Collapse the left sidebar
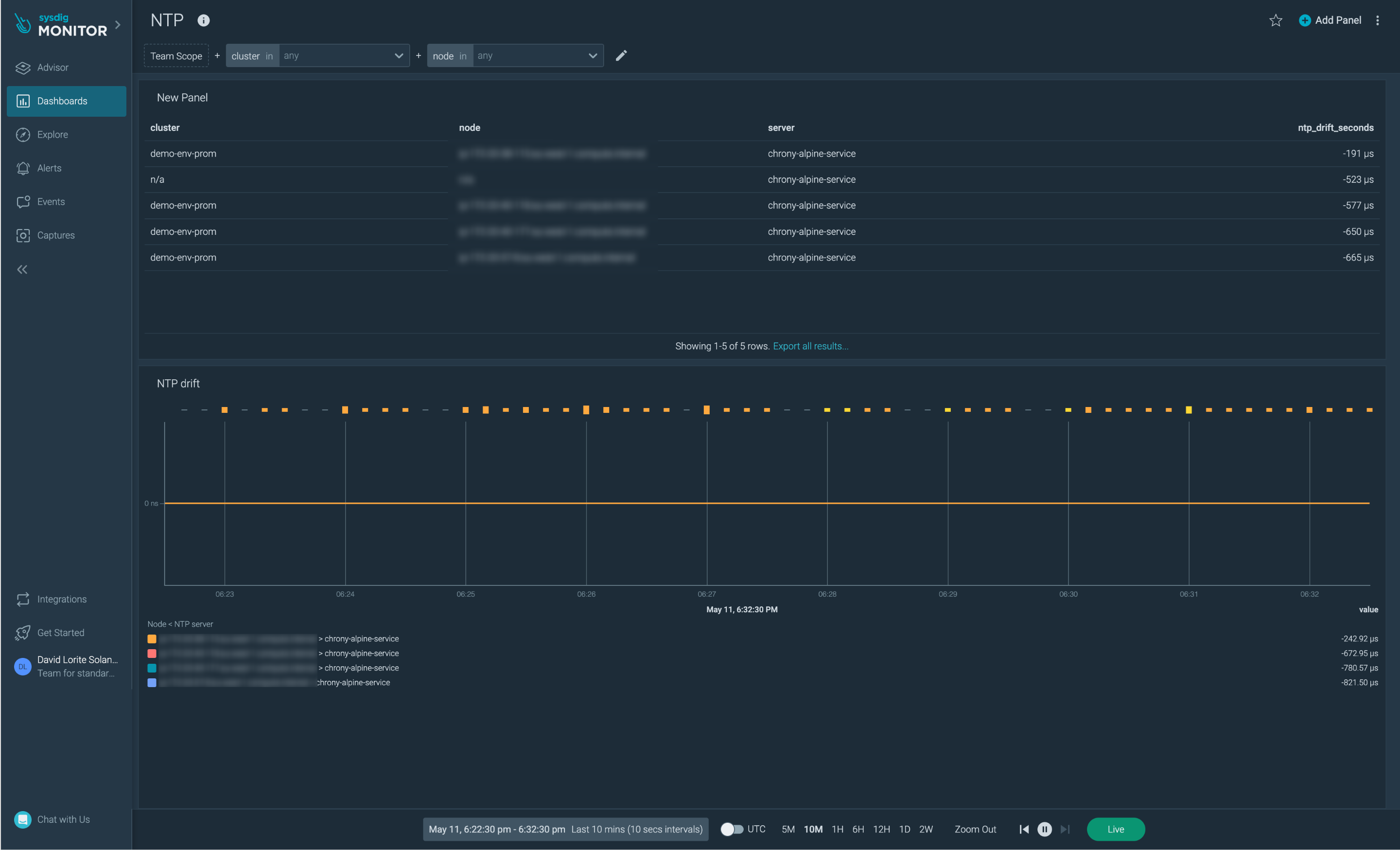 pos(22,269)
